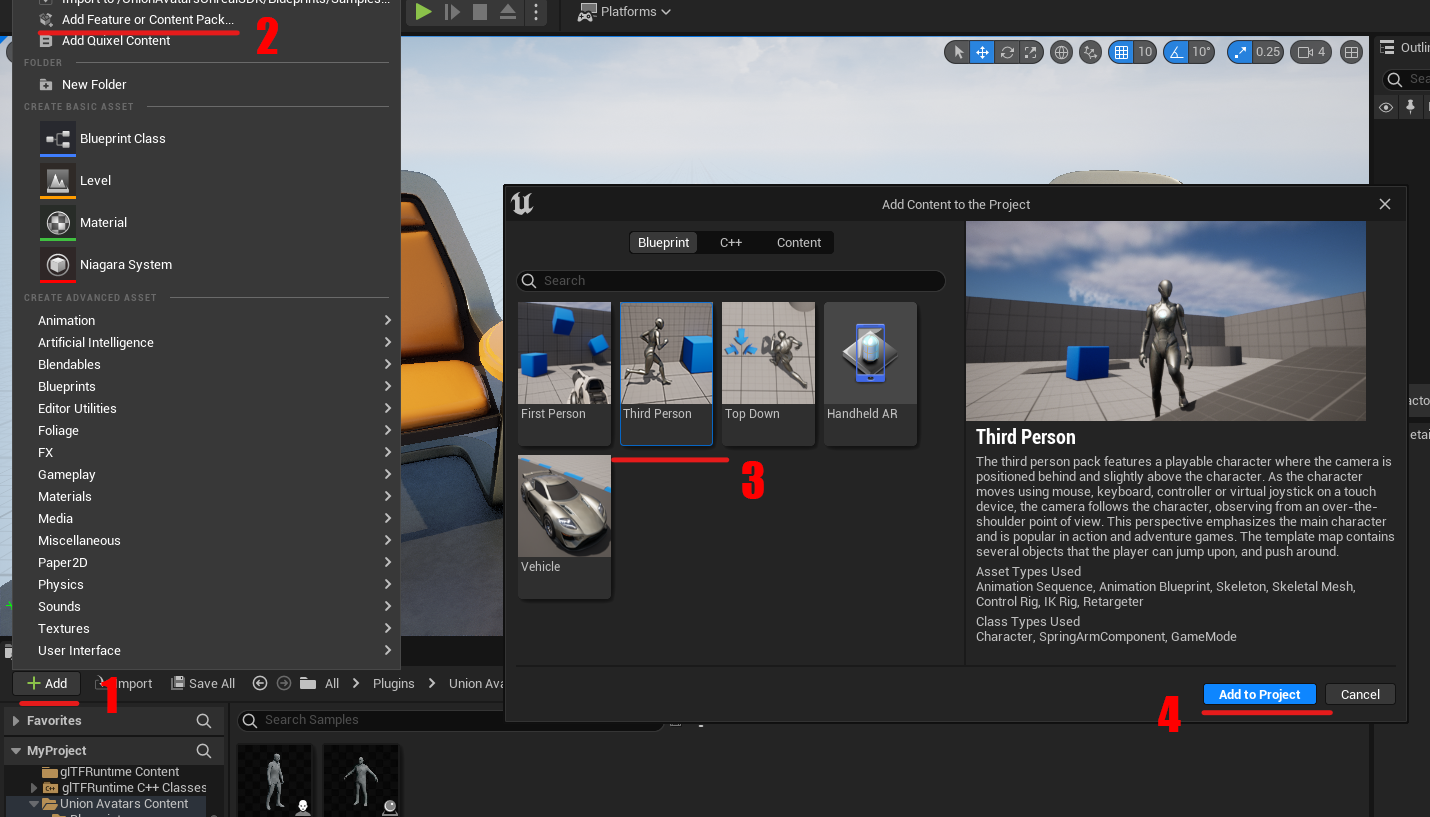The height and width of the screenshot is (817, 1430).
Task: Select the Third Person template
Action: pyautogui.click(x=666, y=374)
